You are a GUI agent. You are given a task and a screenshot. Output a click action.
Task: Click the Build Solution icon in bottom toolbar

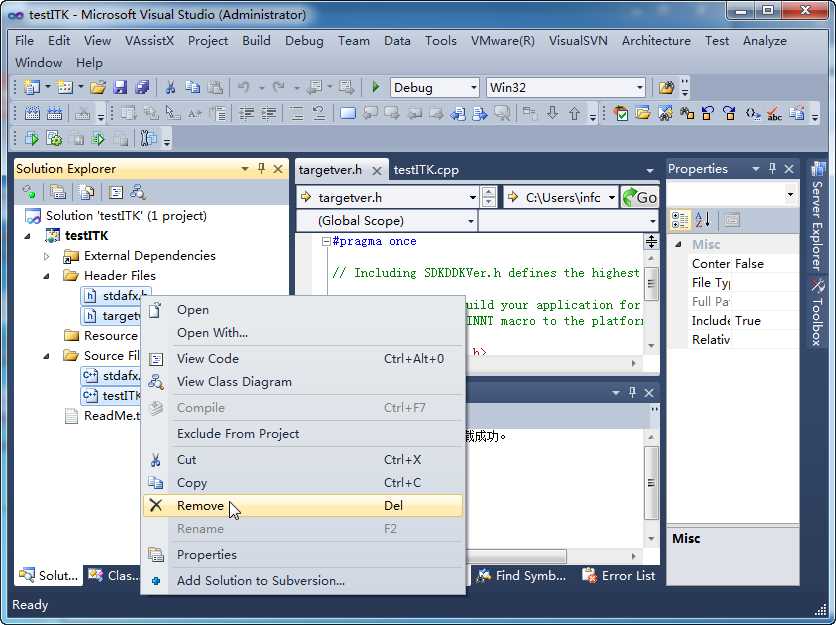(x=54, y=139)
